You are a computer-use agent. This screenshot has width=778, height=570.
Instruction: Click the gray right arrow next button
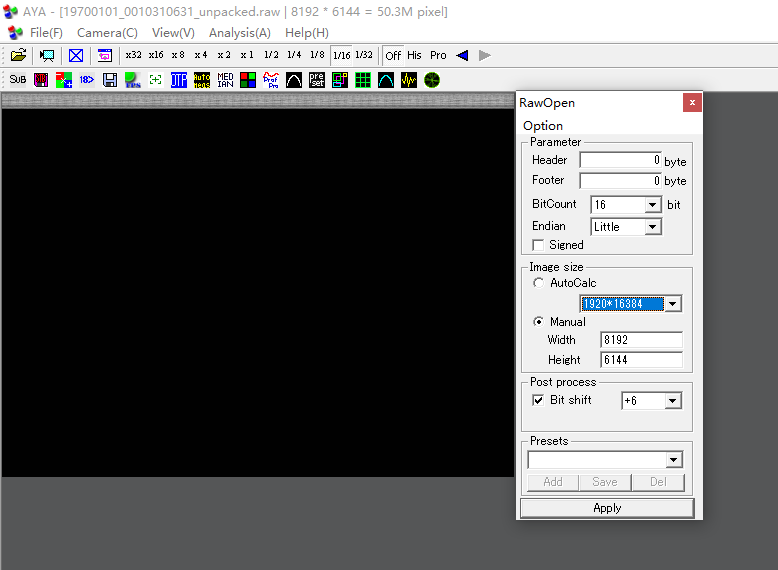[x=485, y=55]
